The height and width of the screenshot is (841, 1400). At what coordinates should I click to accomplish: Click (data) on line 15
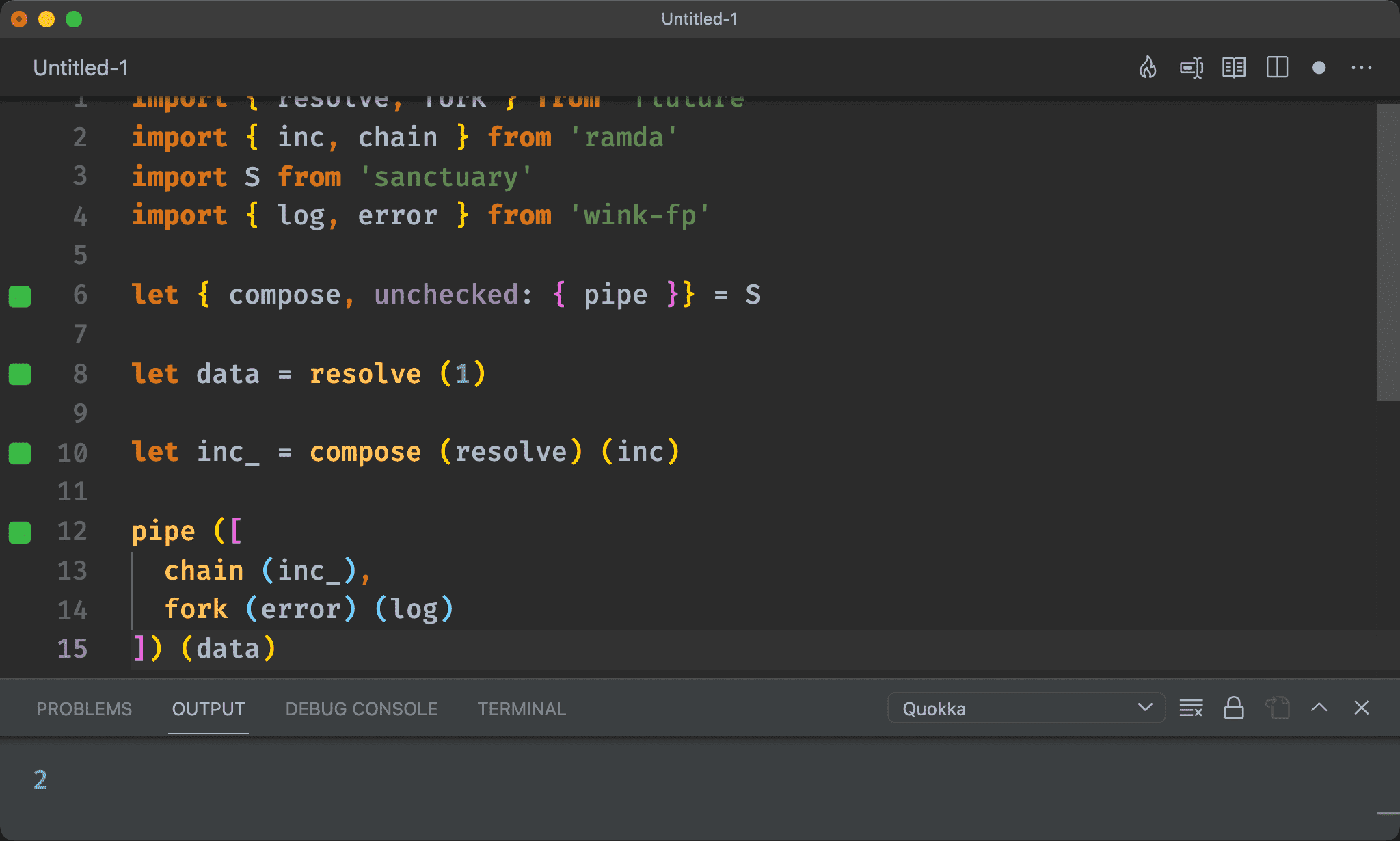[228, 649]
